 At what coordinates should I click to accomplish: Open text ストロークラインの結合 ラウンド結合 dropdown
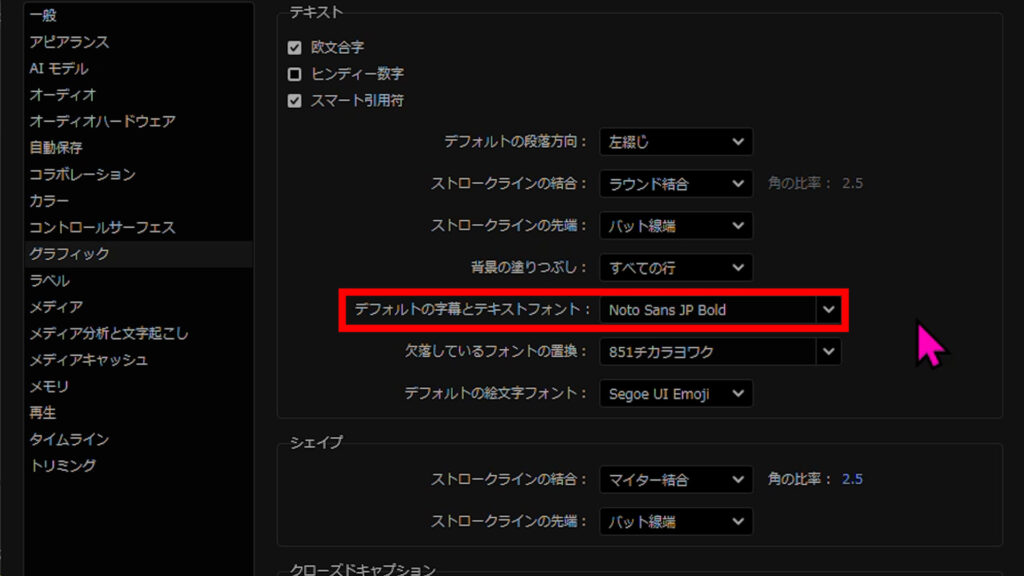676,184
